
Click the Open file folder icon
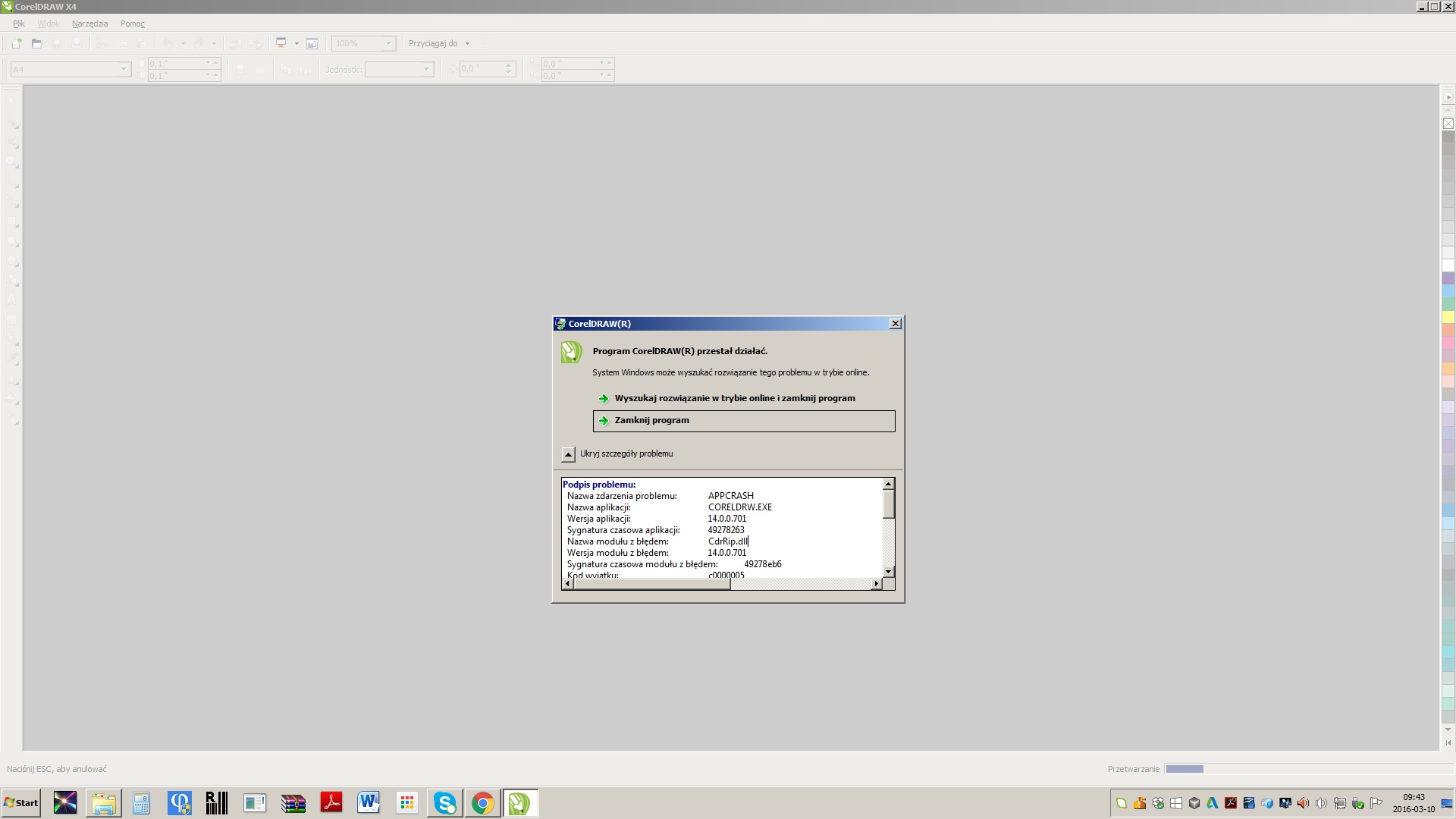pyautogui.click(x=36, y=44)
